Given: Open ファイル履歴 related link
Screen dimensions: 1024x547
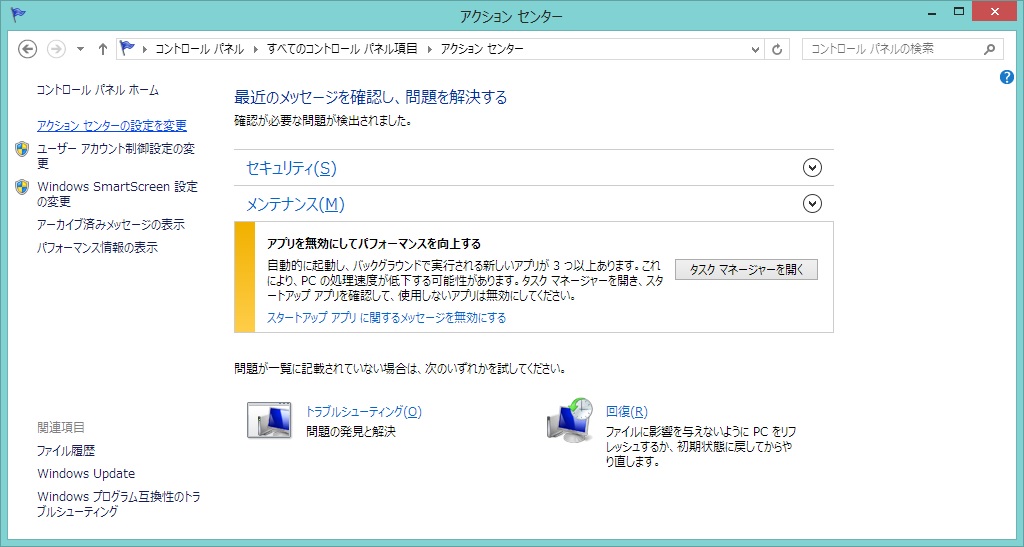Looking at the screenshot, I should (x=66, y=450).
